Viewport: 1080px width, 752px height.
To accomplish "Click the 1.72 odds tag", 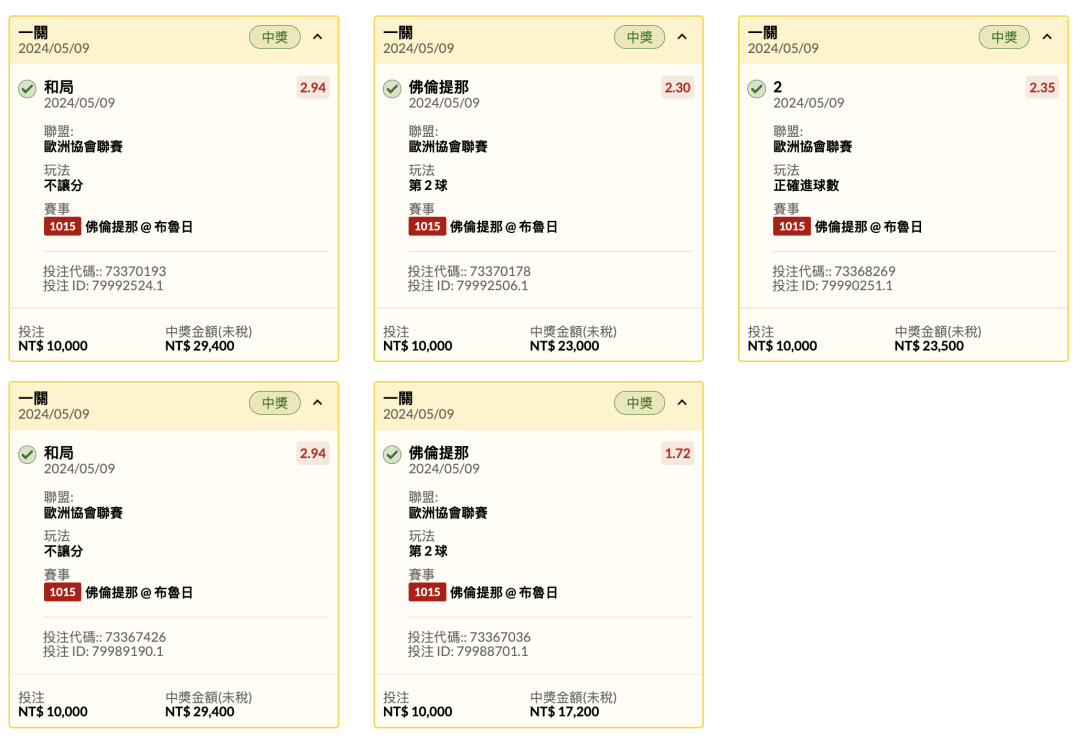I will tap(678, 453).
